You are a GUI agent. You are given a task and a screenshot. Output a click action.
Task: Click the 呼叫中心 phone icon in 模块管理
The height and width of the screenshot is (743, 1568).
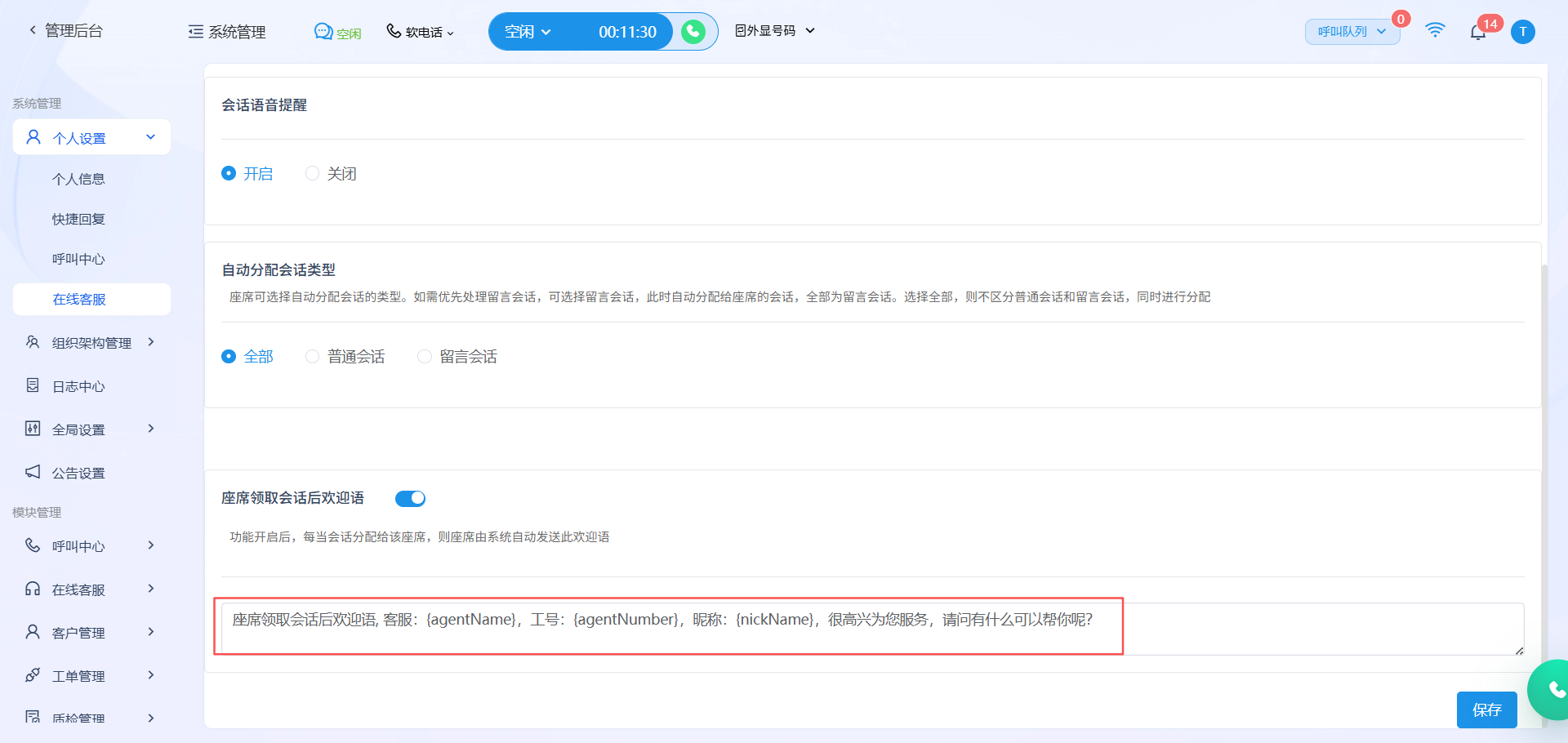tap(33, 545)
